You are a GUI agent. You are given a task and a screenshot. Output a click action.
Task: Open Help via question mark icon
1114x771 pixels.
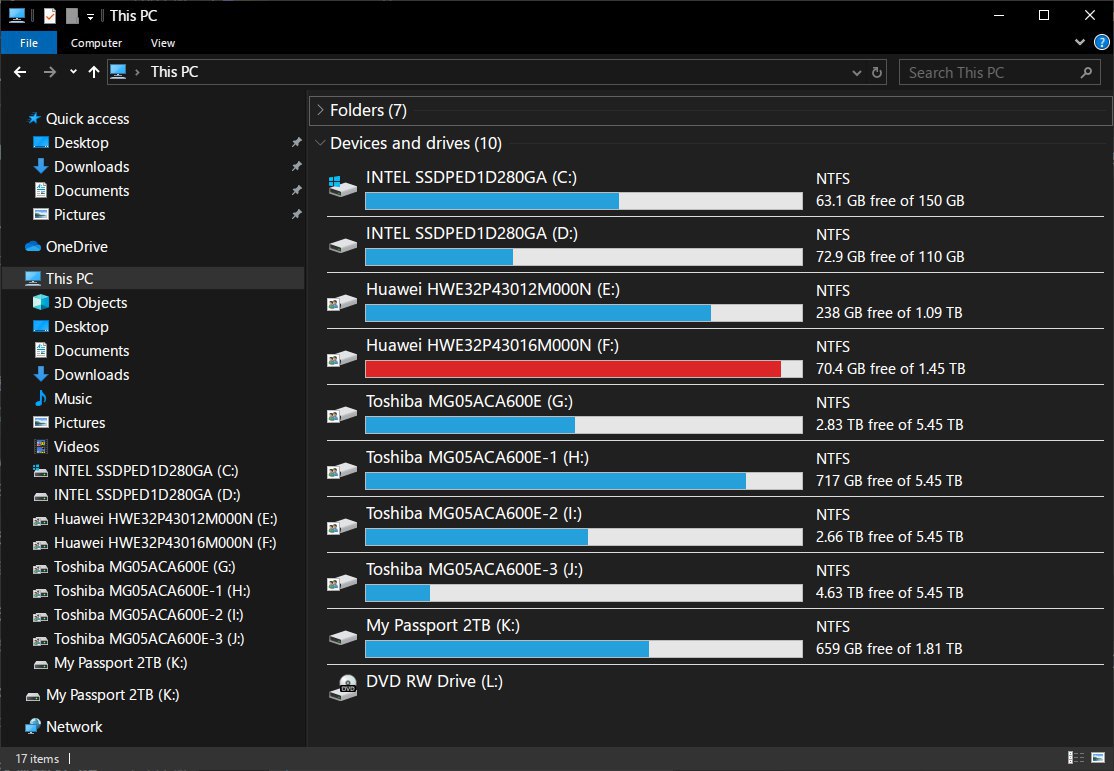tap(1101, 42)
